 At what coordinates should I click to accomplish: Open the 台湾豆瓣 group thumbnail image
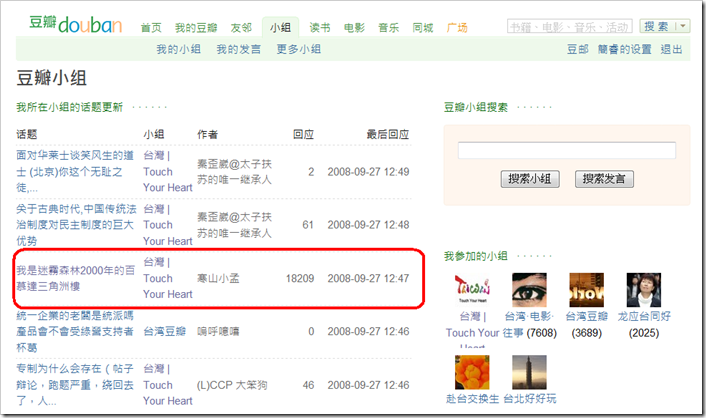(586, 290)
